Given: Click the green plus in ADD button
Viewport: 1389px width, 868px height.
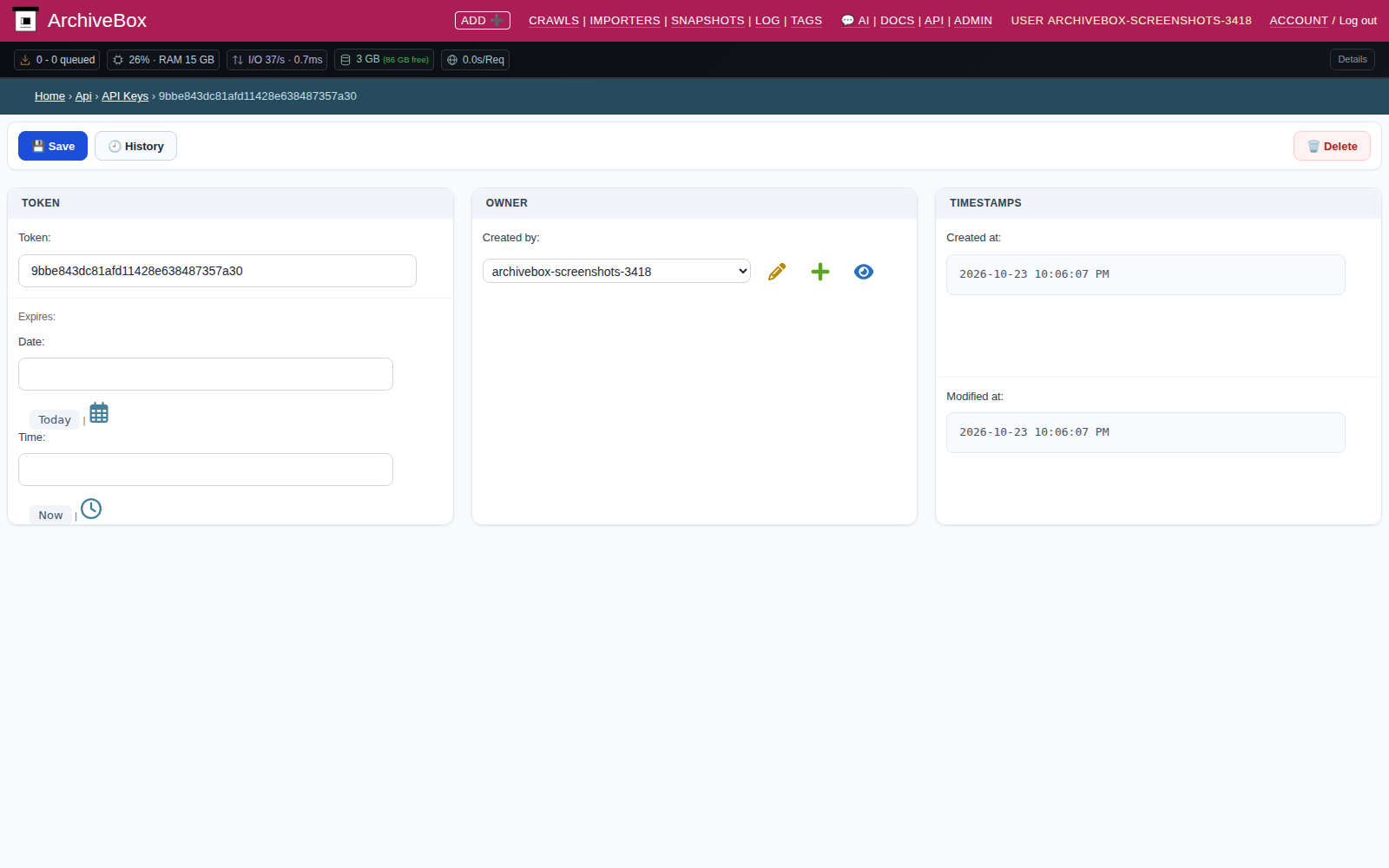Looking at the screenshot, I should click(497, 20).
